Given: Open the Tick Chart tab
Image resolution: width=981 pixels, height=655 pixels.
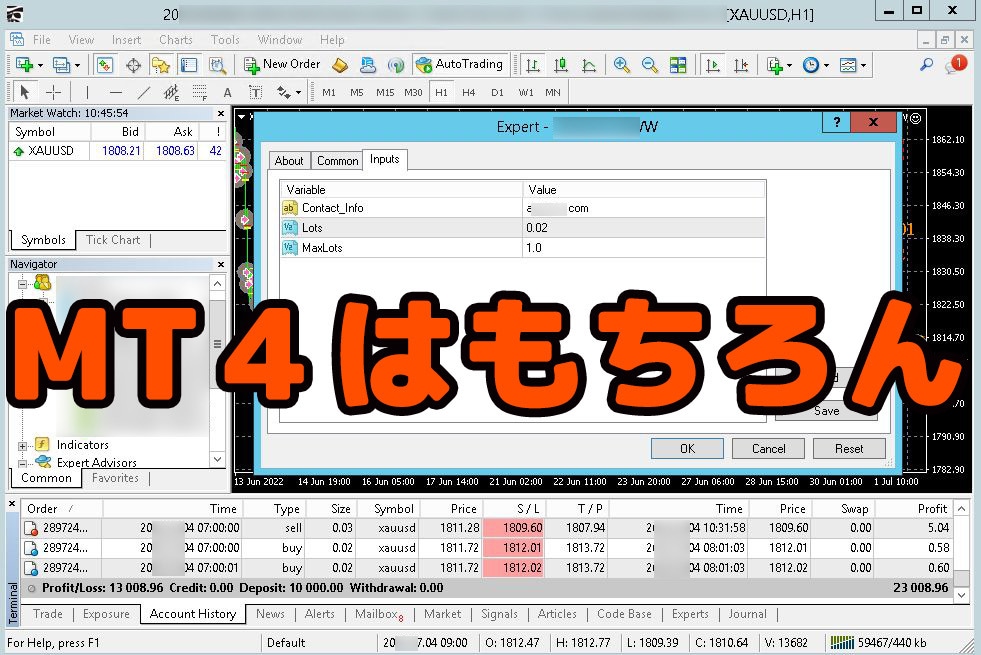Looking at the screenshot, I should [113, 240].
